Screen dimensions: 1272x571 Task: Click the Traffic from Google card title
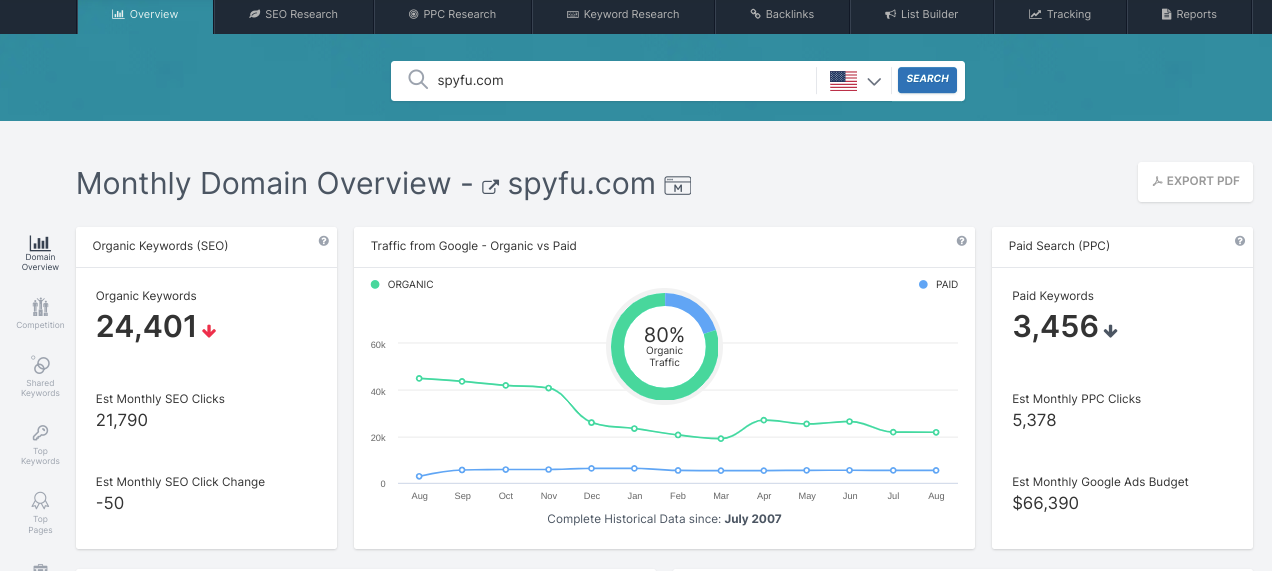473,245
